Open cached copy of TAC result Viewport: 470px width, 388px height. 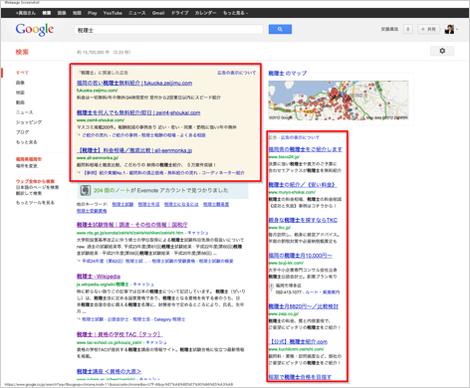157,342
